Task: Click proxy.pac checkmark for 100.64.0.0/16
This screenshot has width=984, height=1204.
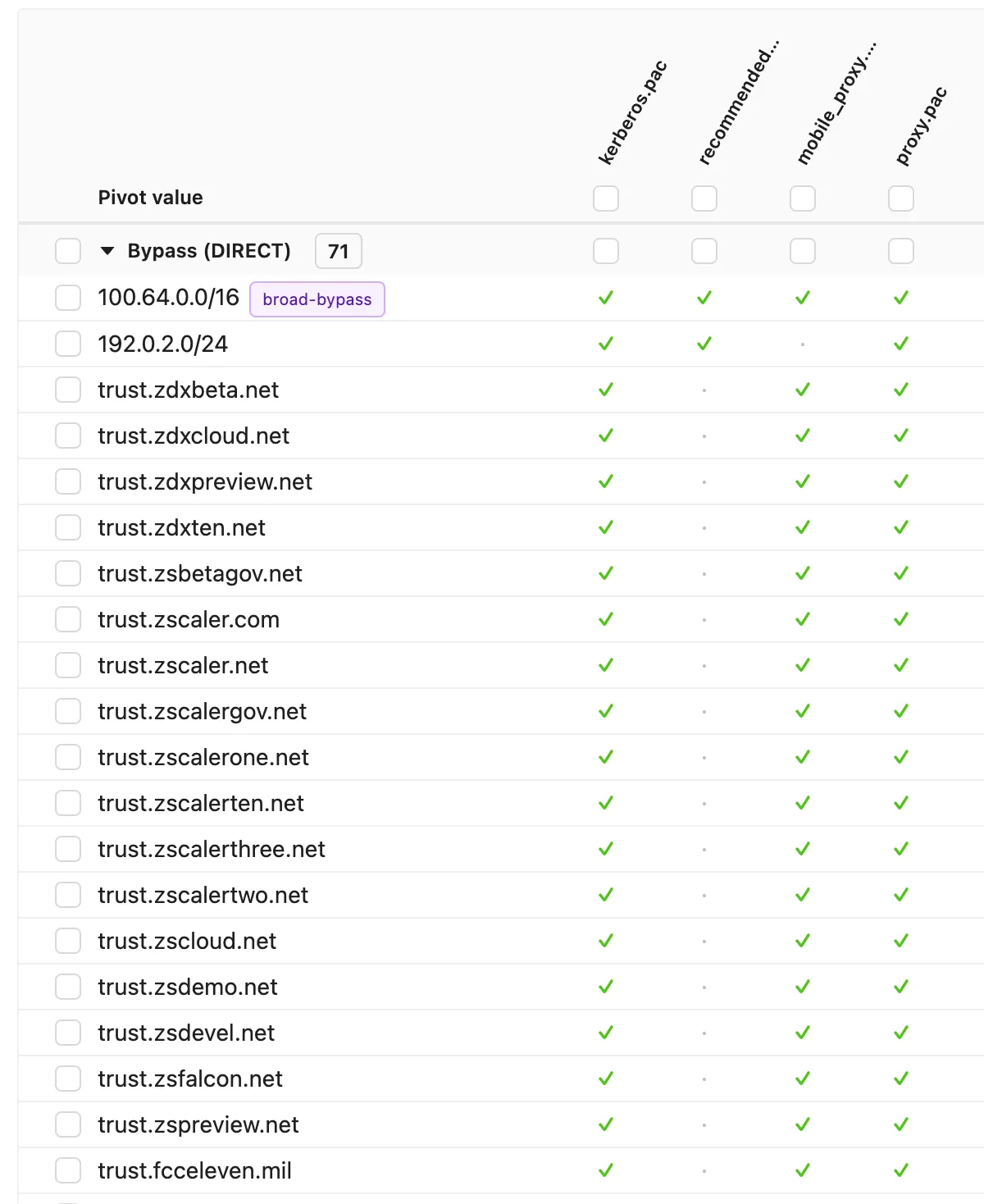Action: (x=901, y=298)
